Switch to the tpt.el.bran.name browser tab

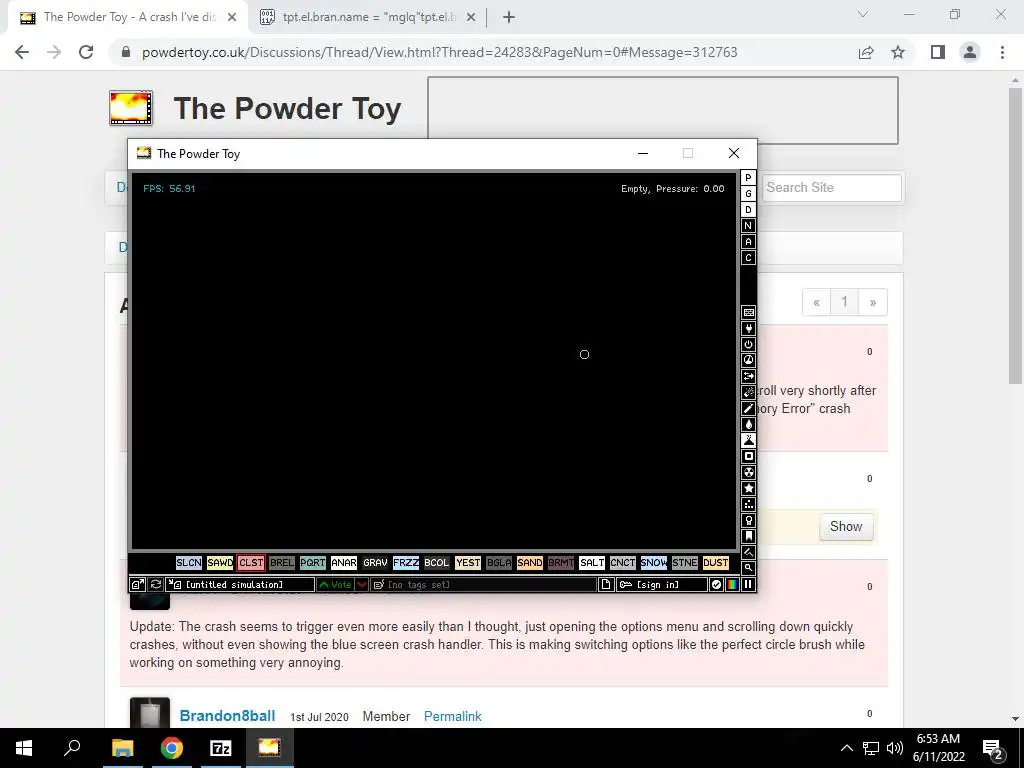[367, 17]
